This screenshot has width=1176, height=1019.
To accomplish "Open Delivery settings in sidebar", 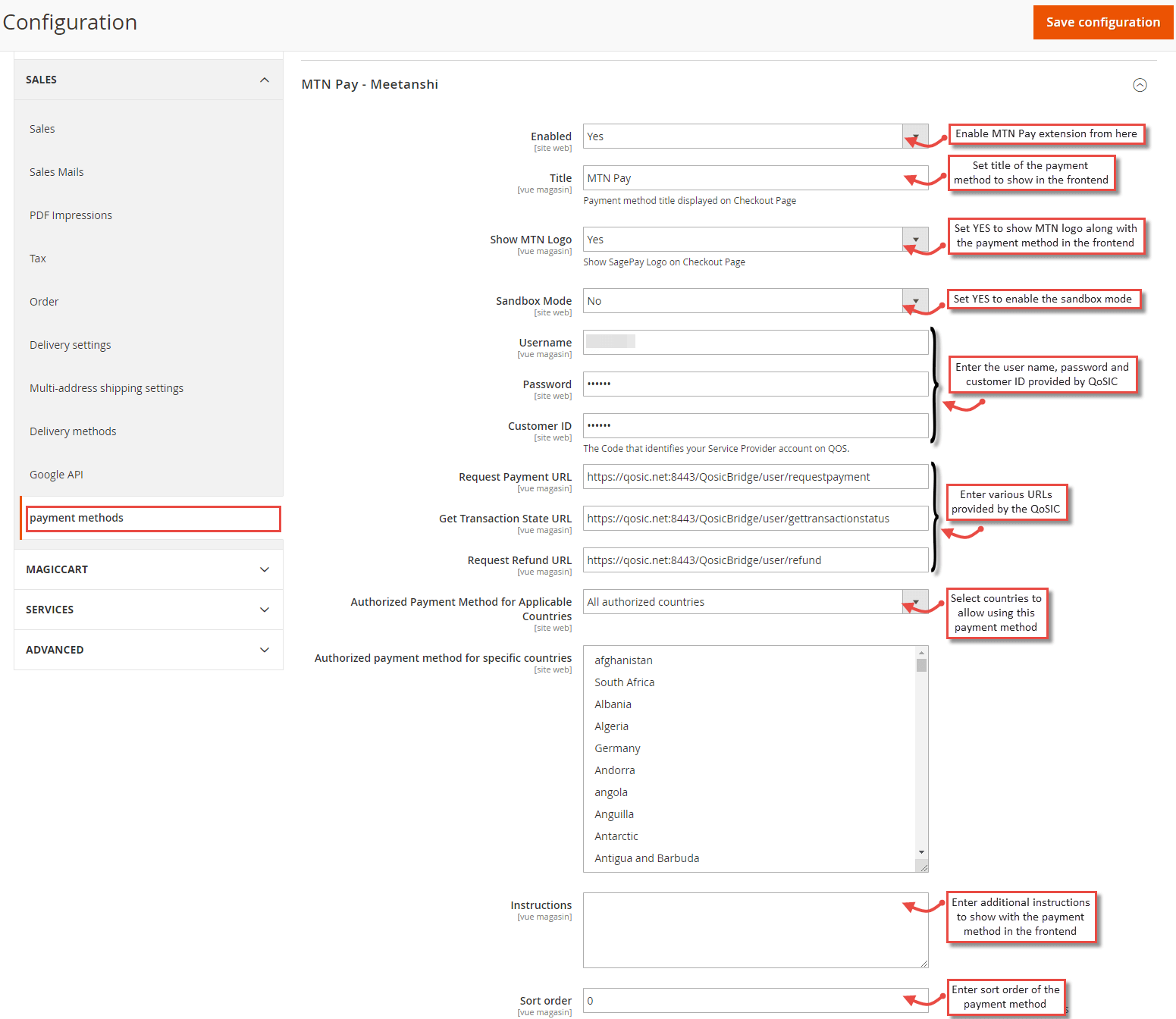I will click(x=71, y=345).
